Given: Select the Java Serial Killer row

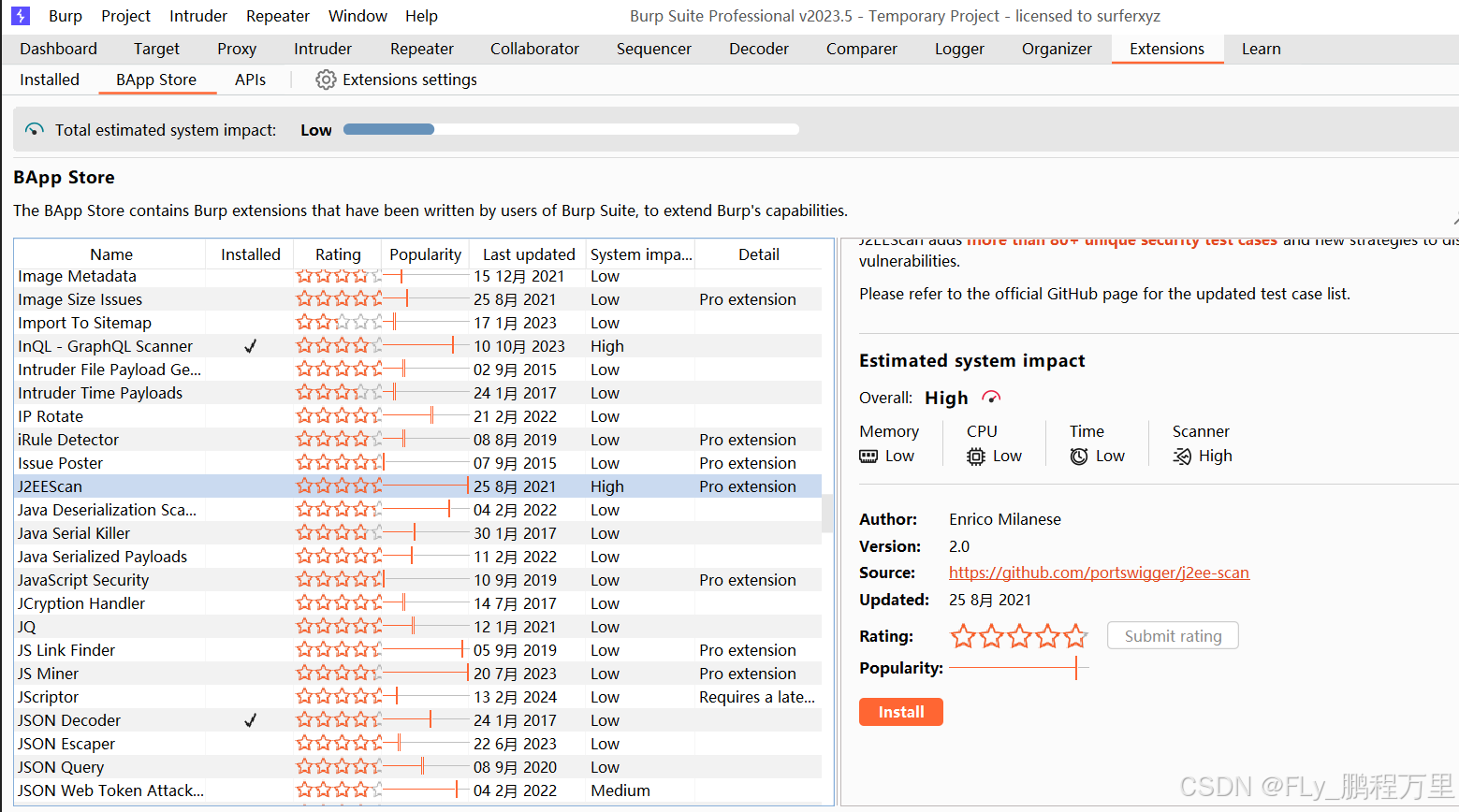Looking at the screenshot, I should click(x=418, y=533).
